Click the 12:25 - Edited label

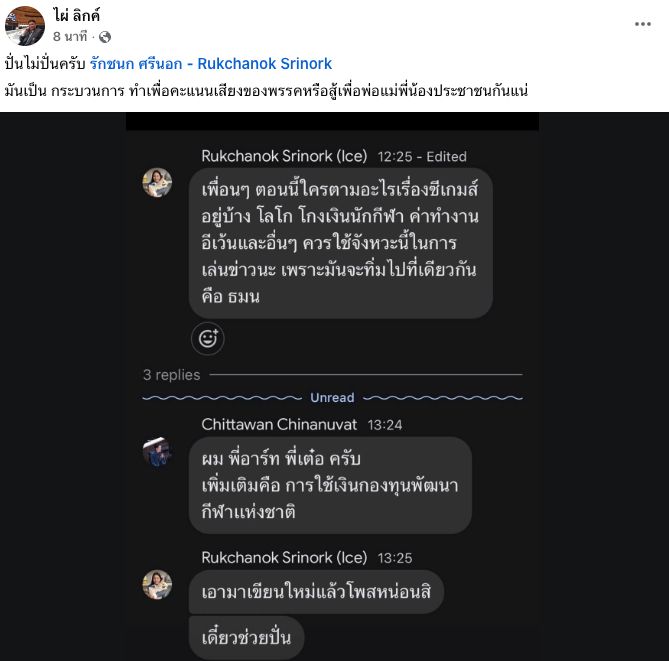coord(422,157)
